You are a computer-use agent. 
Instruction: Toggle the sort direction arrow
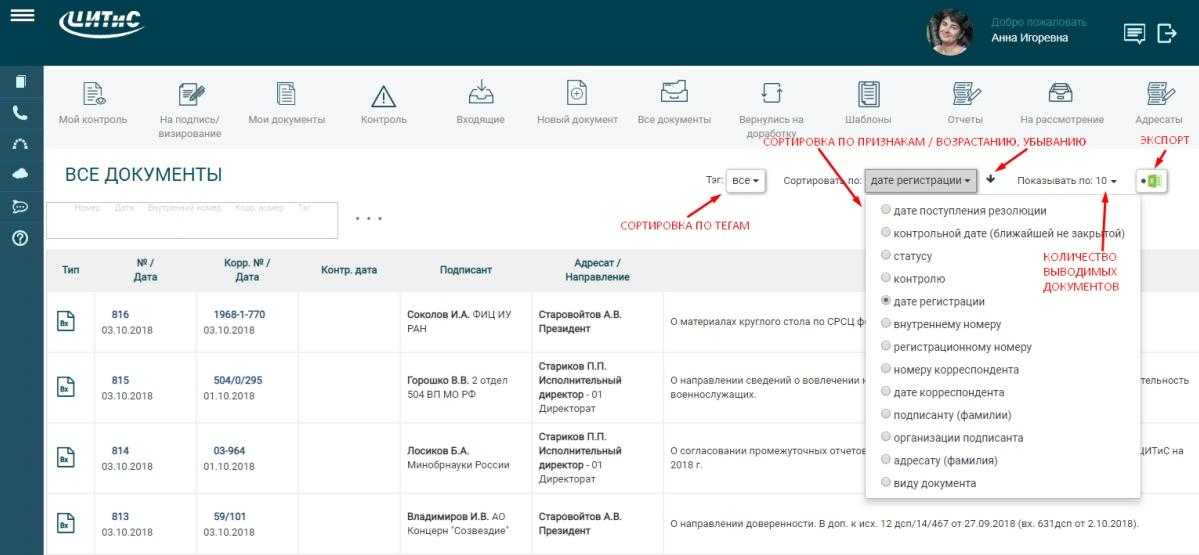tap(991, 180)
